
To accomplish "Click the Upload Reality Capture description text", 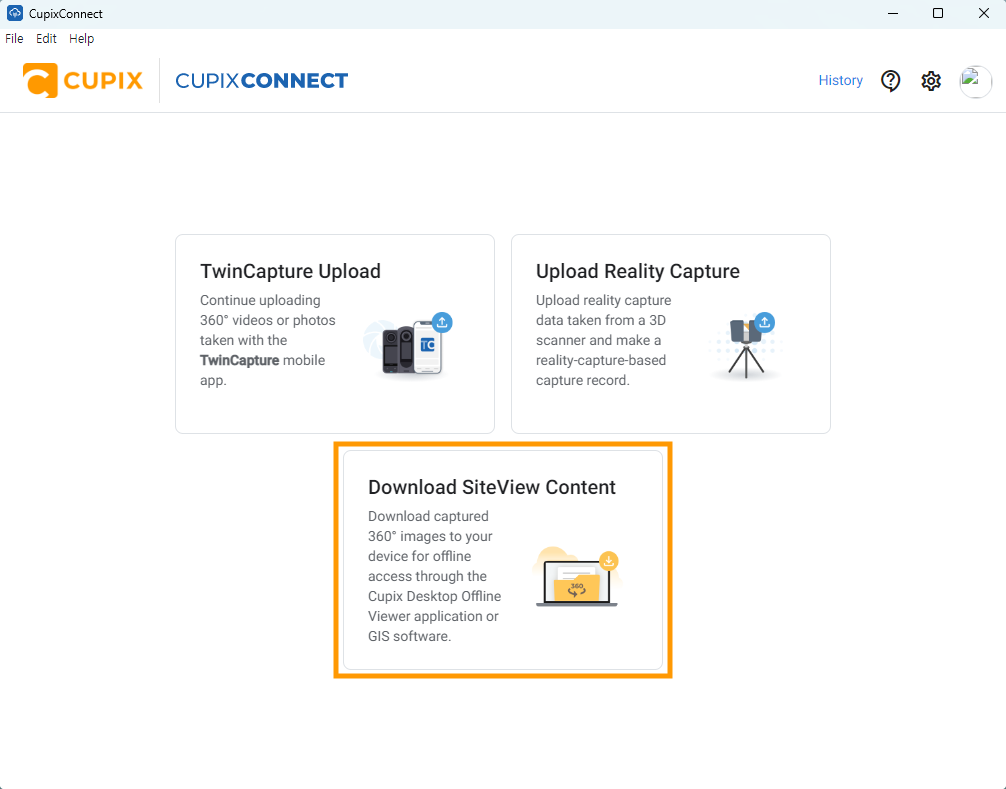I will point(604,340).
